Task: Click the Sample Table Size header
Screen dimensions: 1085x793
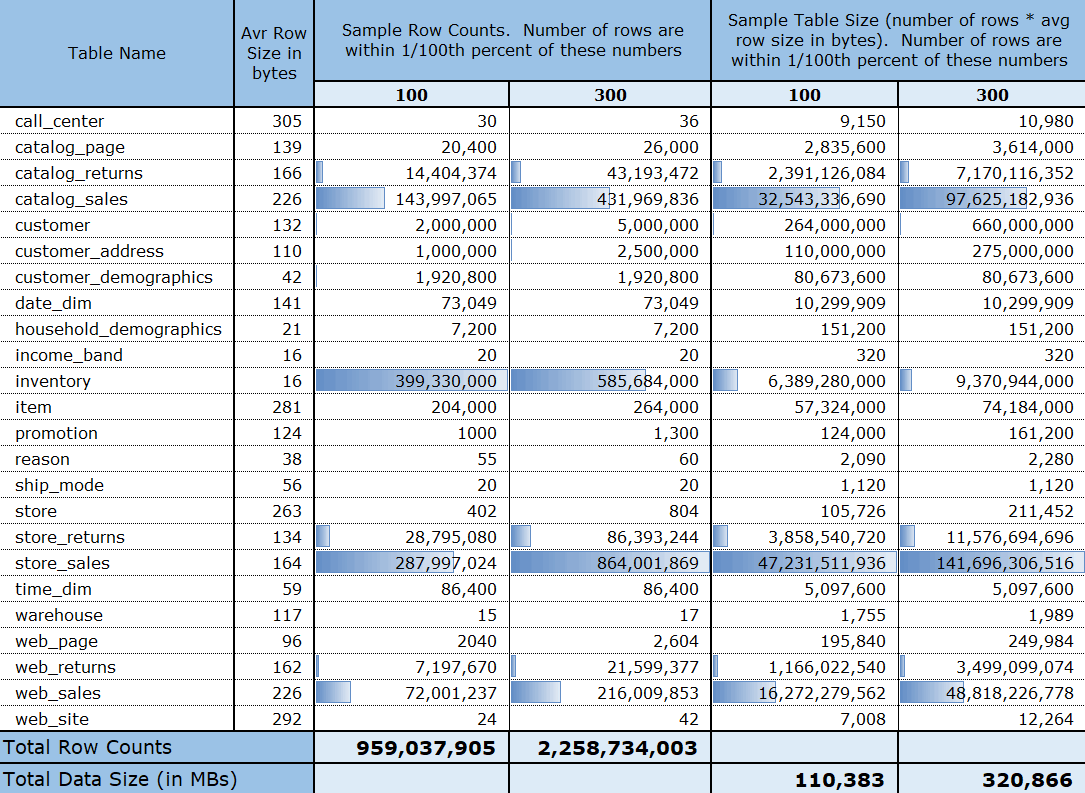Action: (897, 42)
